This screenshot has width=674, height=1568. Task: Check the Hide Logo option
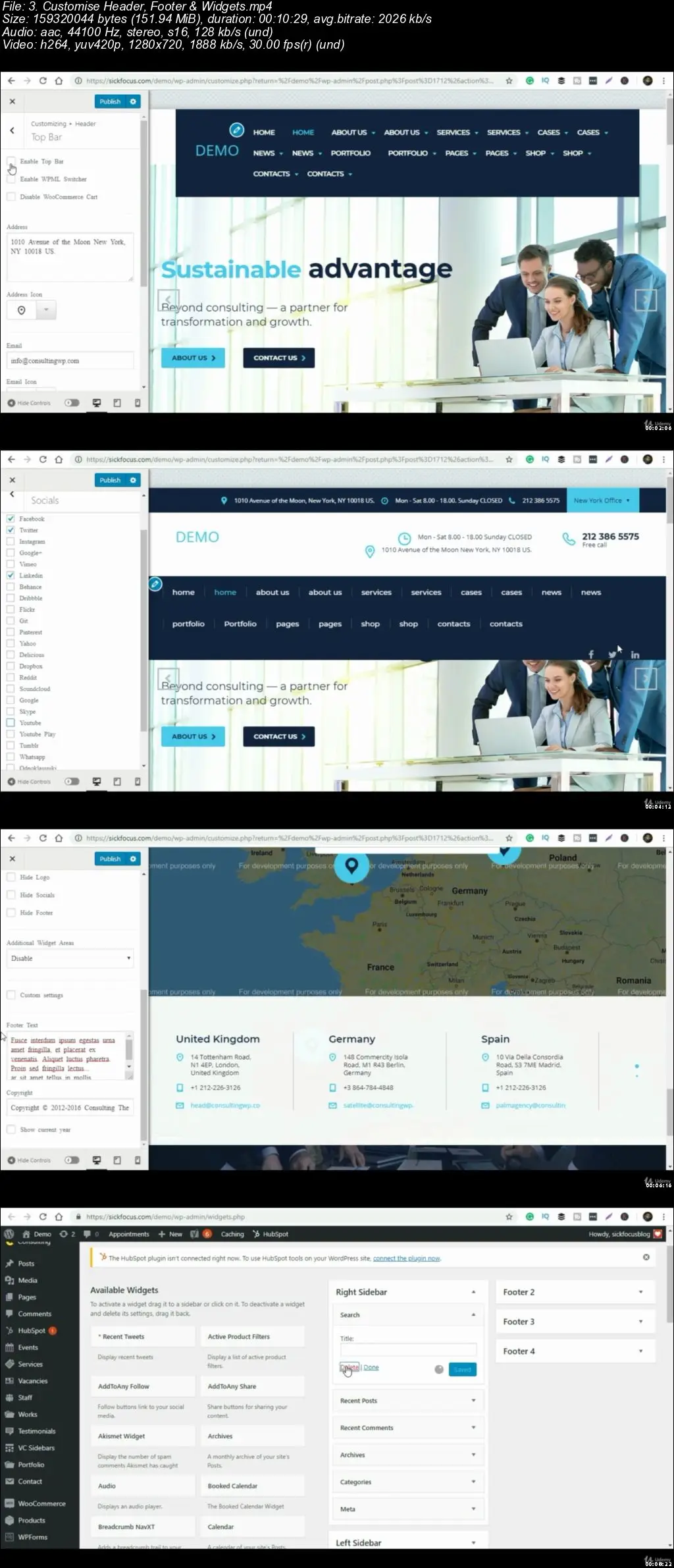tap(11, 877)
